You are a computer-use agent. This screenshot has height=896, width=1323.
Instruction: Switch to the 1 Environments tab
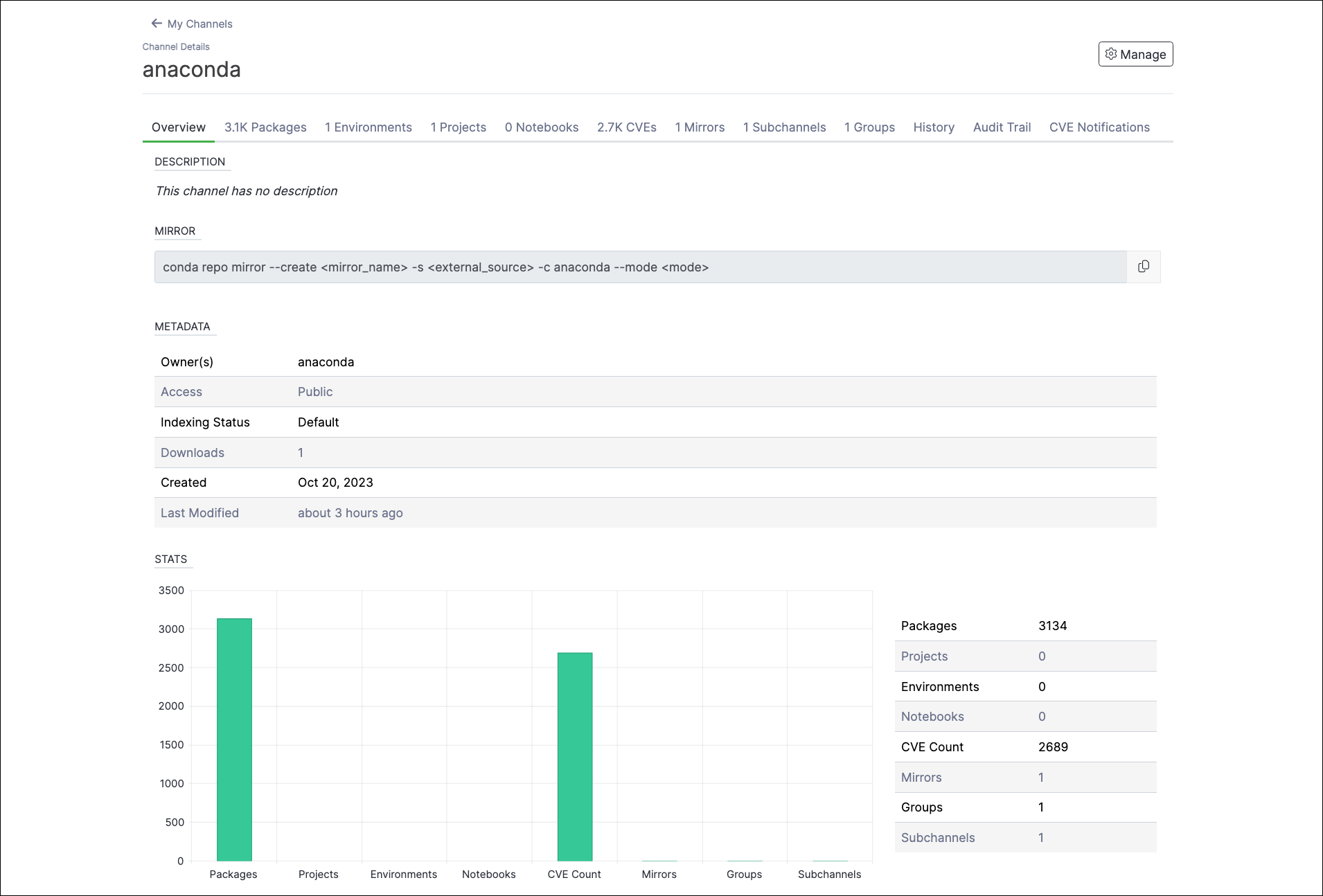(x=369, y=127)
